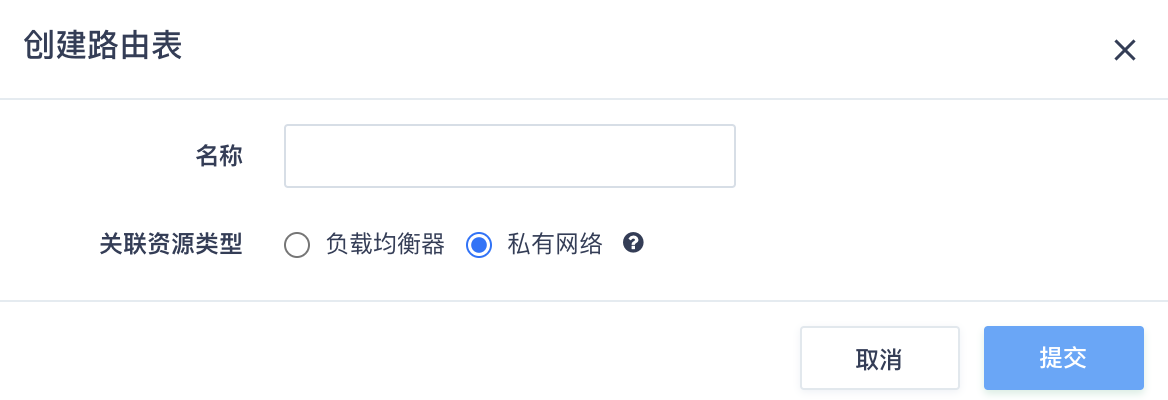Select the 私有网络 radio button
The width and height of the screenshot is (1168, 400).
coord(478,244)
